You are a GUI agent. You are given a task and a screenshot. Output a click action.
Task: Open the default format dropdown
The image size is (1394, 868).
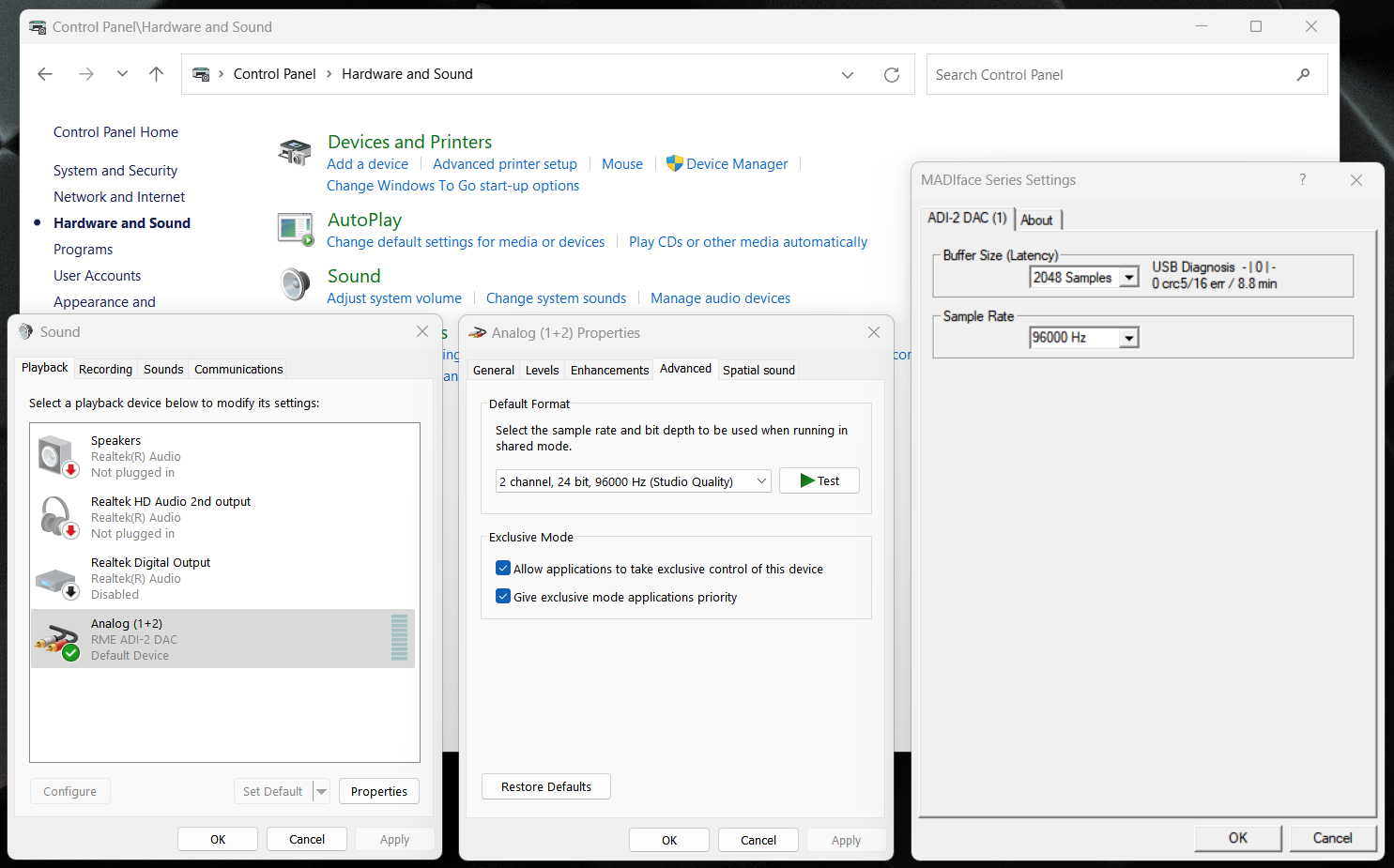click(x=634, y=481)
